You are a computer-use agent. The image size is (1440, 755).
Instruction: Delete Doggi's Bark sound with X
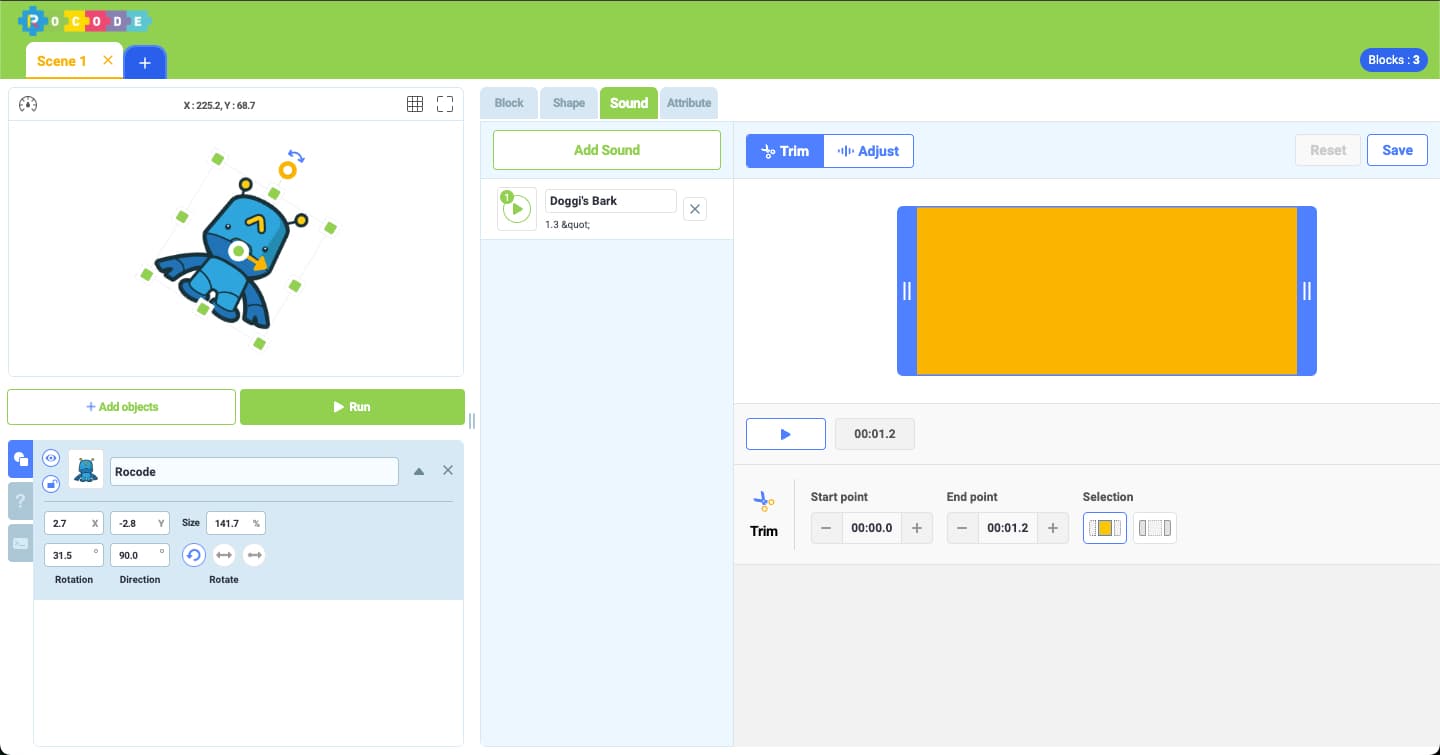[695, 209]
